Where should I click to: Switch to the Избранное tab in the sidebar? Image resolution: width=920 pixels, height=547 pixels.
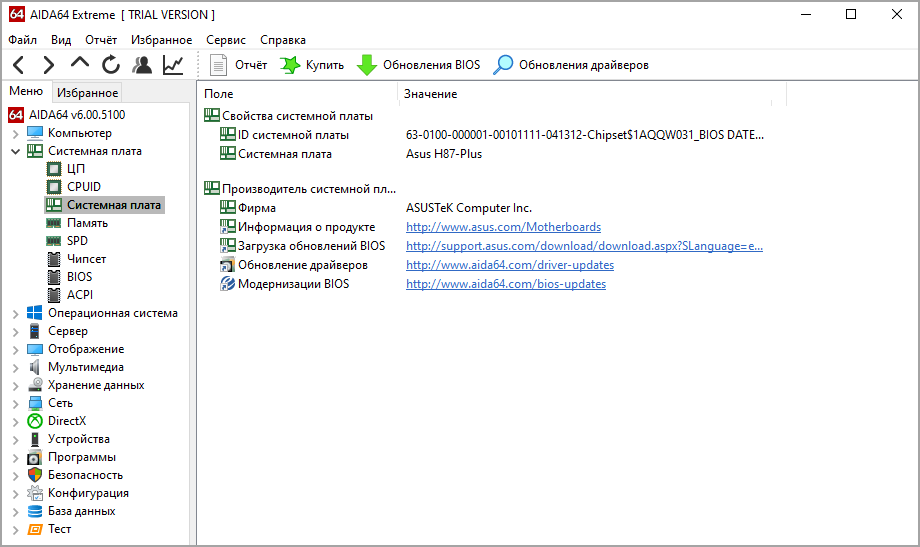pos(87,93)
